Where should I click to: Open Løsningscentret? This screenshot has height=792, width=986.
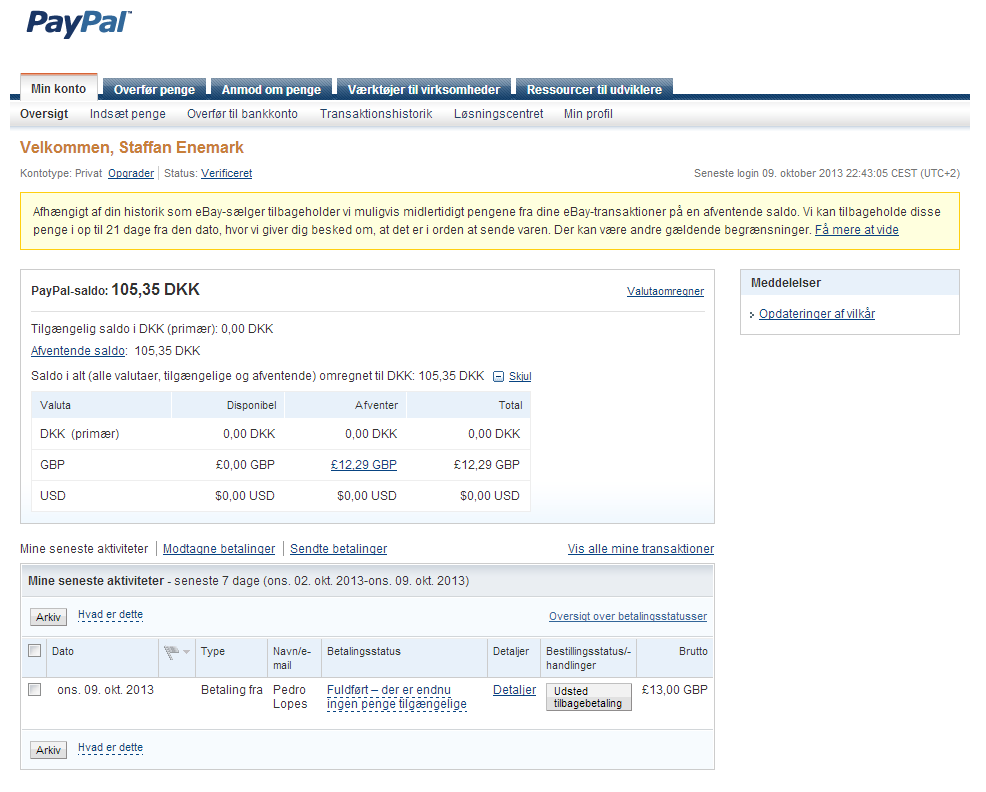499,114
